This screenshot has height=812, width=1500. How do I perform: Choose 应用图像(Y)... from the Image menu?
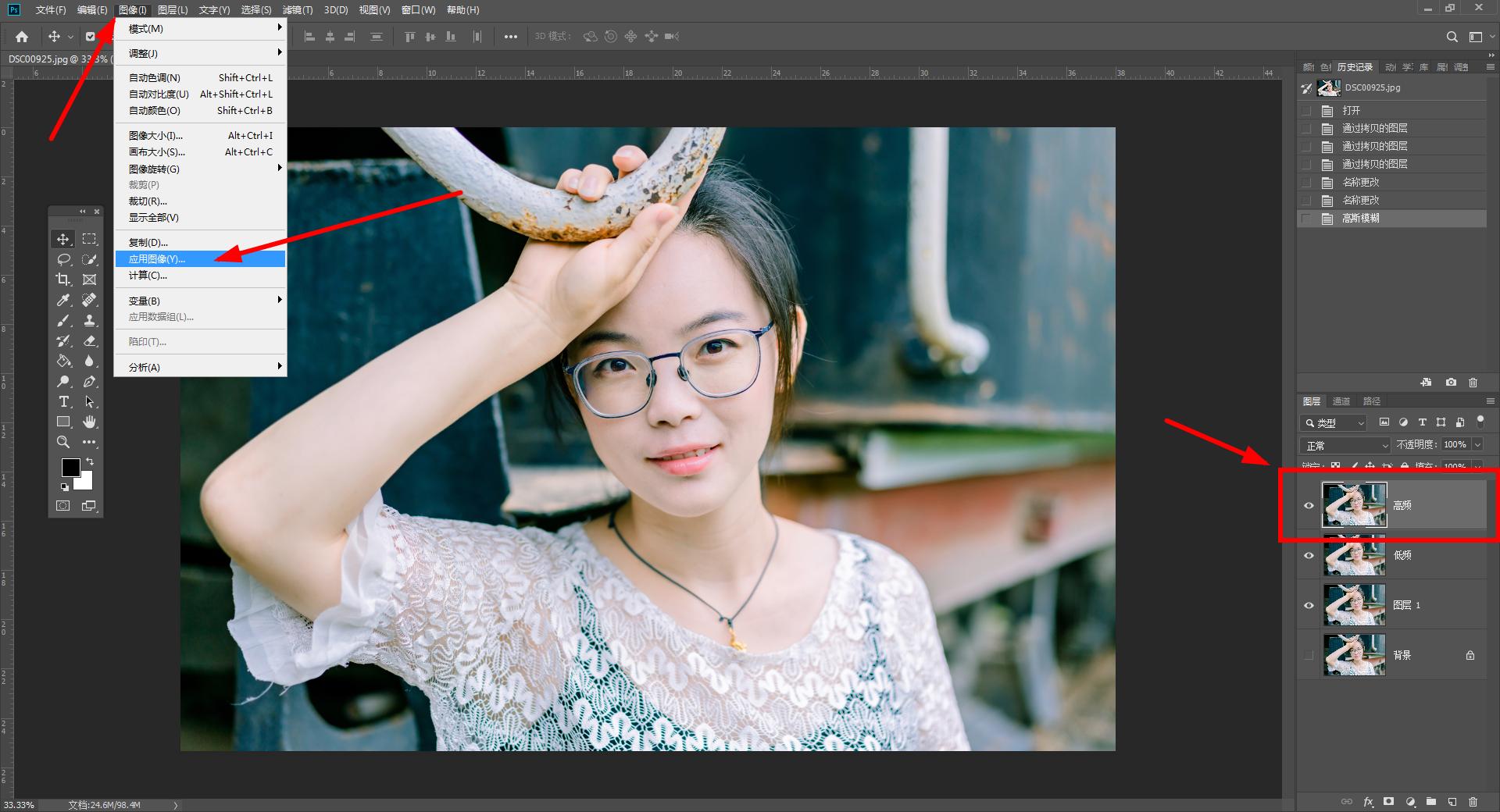click(201, 258)
